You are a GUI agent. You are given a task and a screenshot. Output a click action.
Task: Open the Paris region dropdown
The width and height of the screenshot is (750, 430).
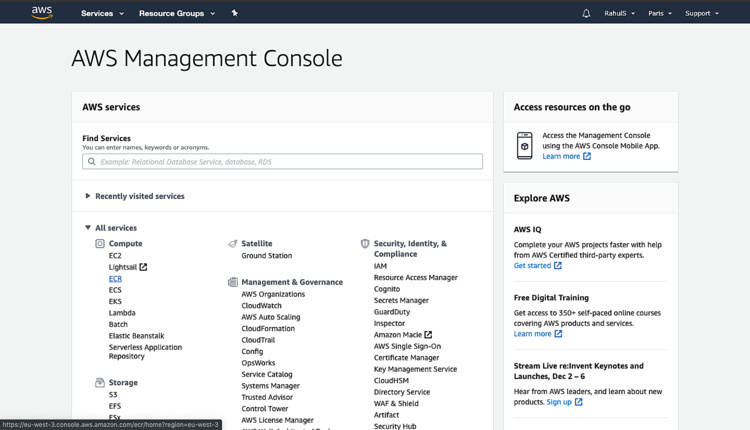coord(660,13)
